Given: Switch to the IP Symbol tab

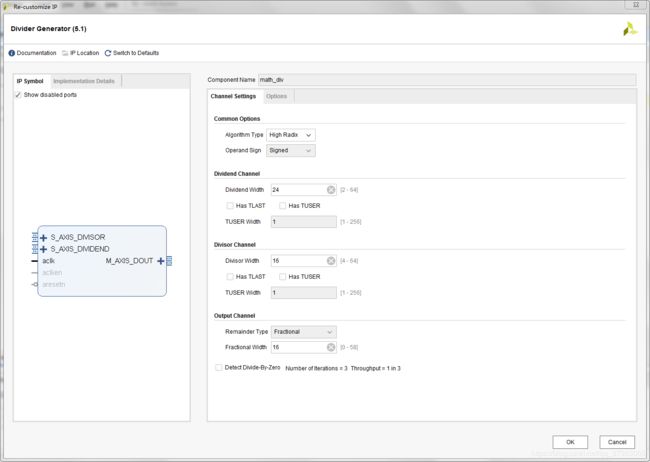Looking at the screenshot, I should click(x=30, y=81).
